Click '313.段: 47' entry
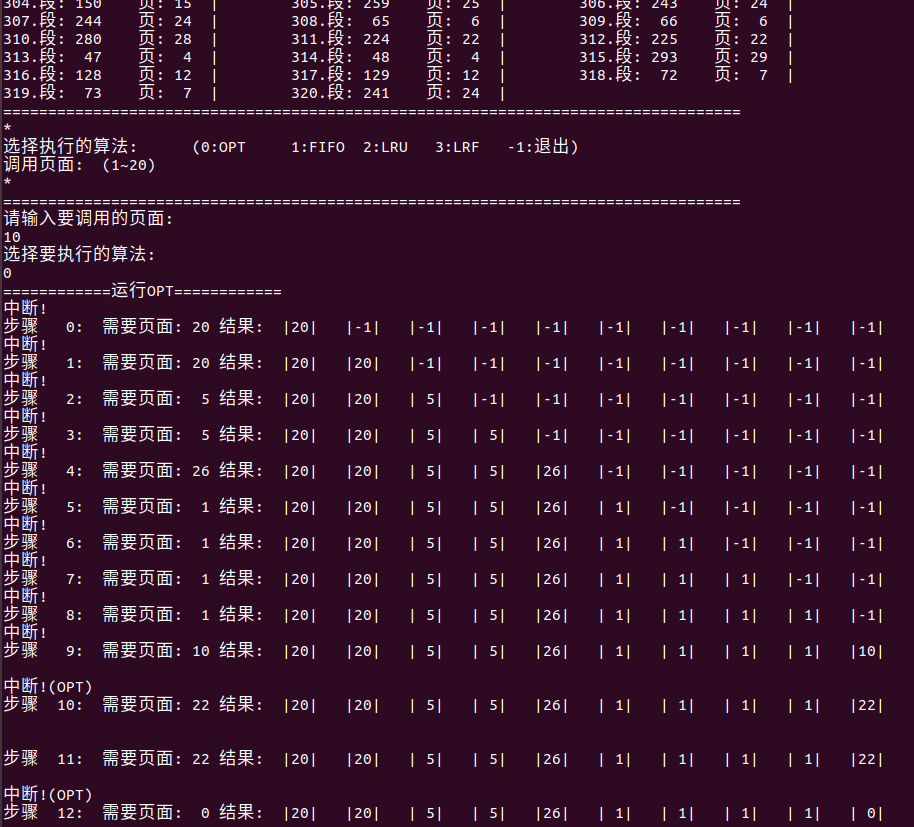Screen dimensions: 914x827 (x=52, y=57)
